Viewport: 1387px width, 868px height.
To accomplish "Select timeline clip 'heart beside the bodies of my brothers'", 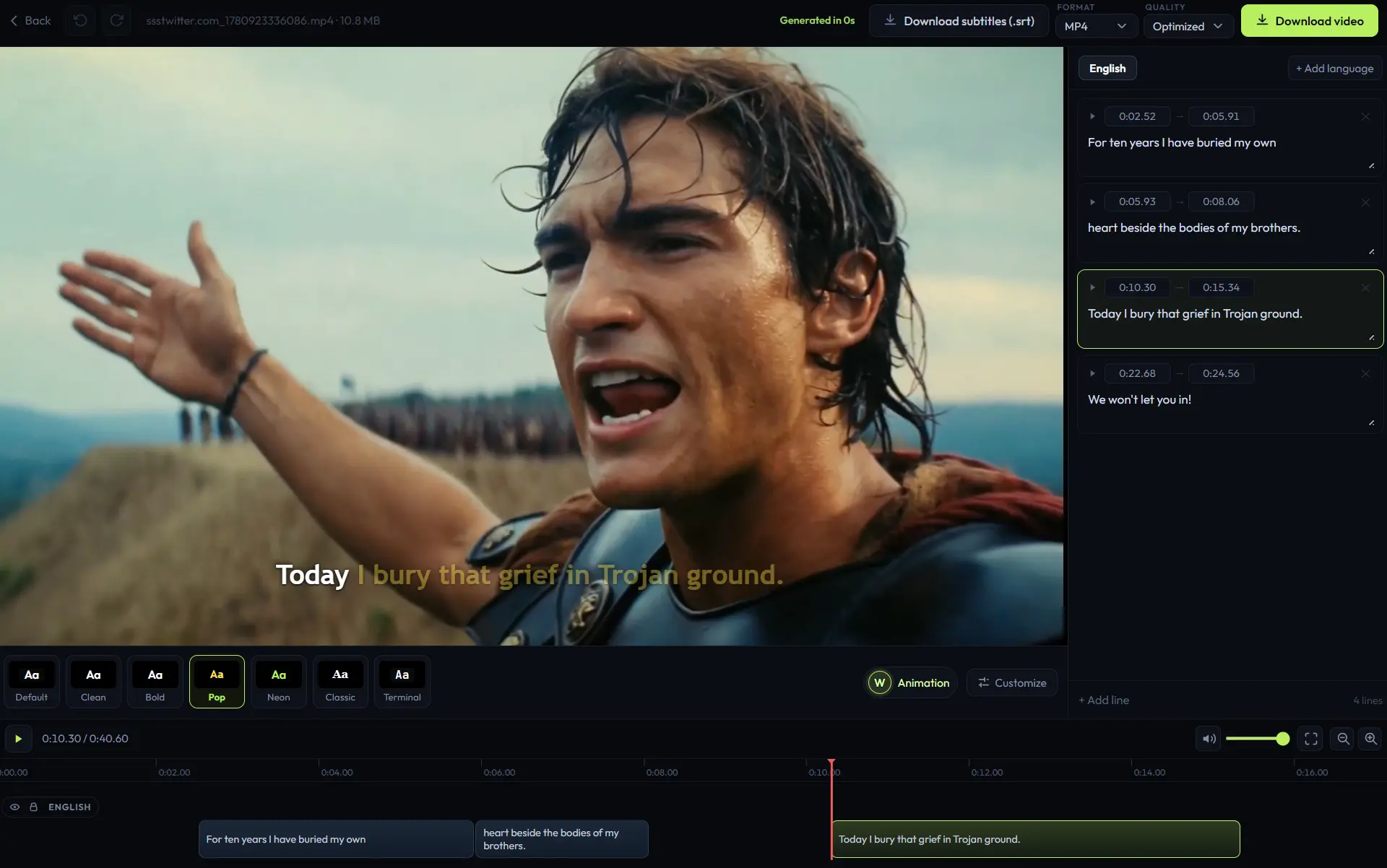I will click(x=561, y=839).
